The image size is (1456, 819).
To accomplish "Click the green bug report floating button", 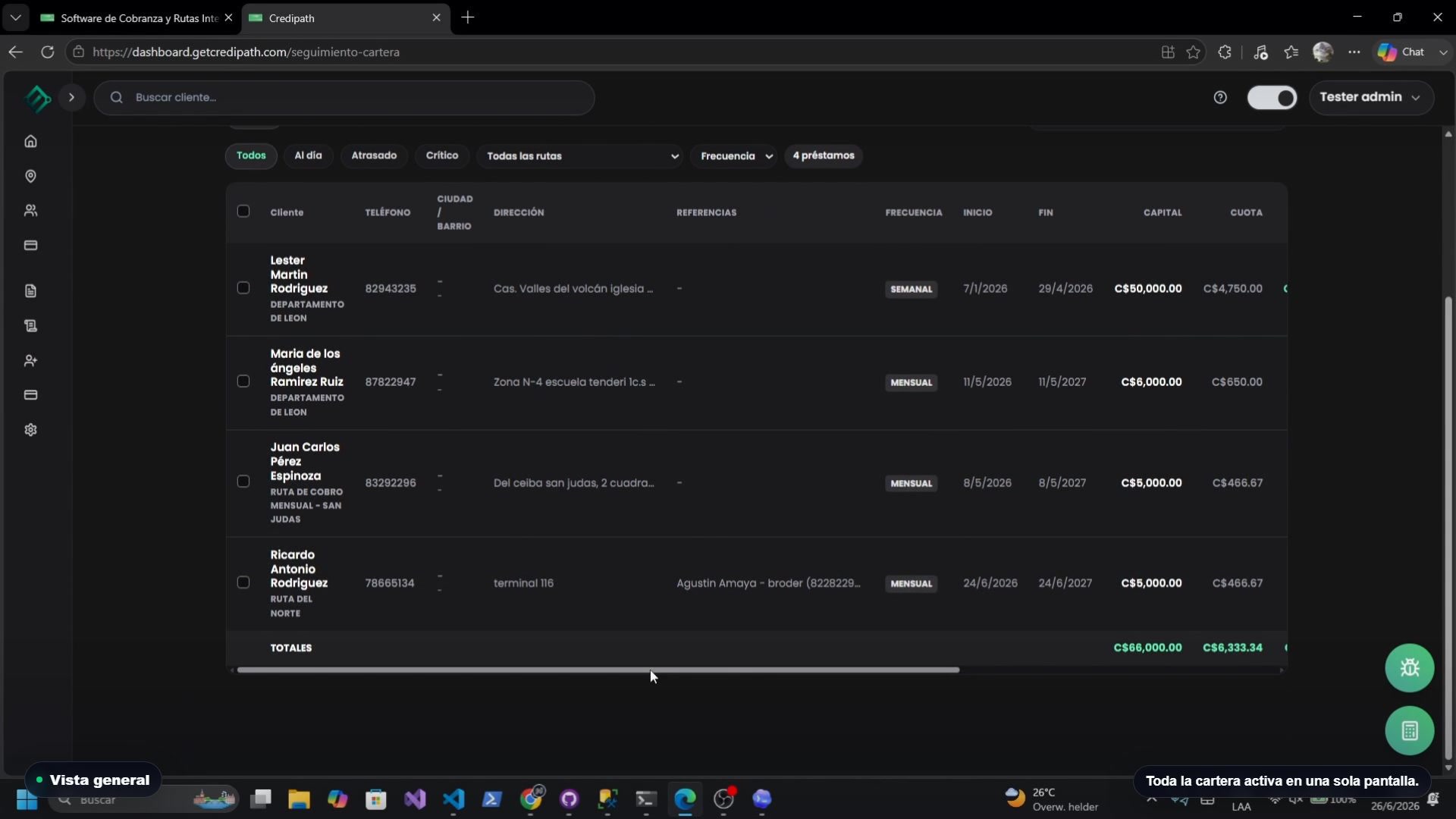I will pos(1409,668).
